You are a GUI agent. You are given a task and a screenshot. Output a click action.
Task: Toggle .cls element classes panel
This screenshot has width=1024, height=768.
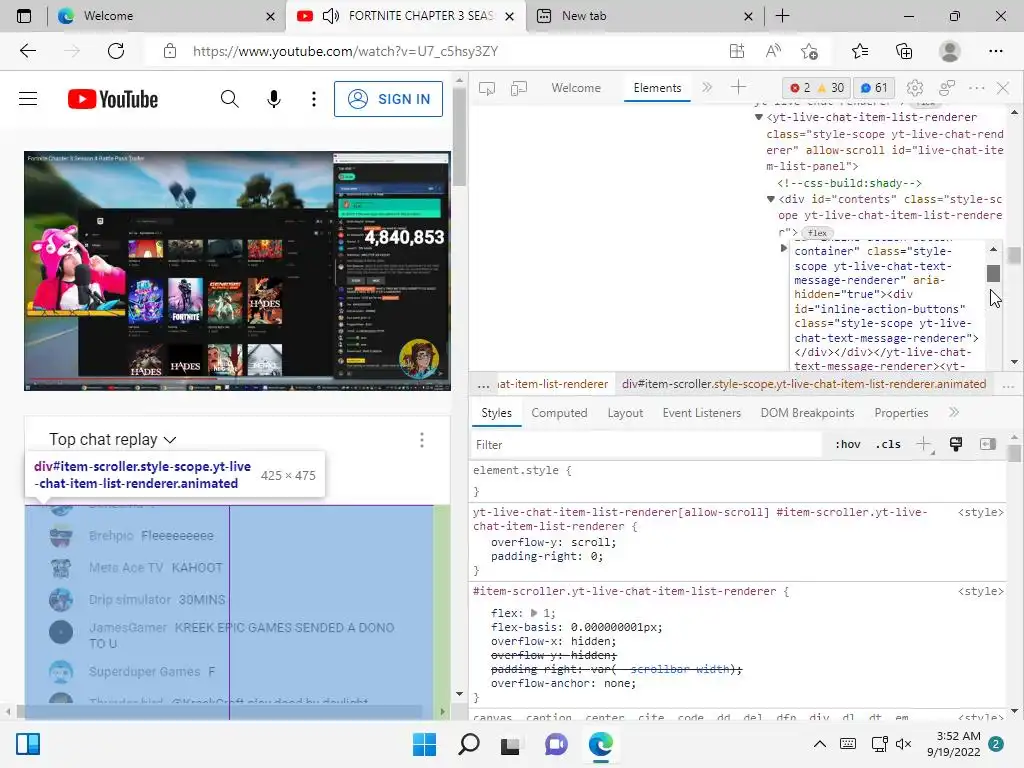pos(888,445)
